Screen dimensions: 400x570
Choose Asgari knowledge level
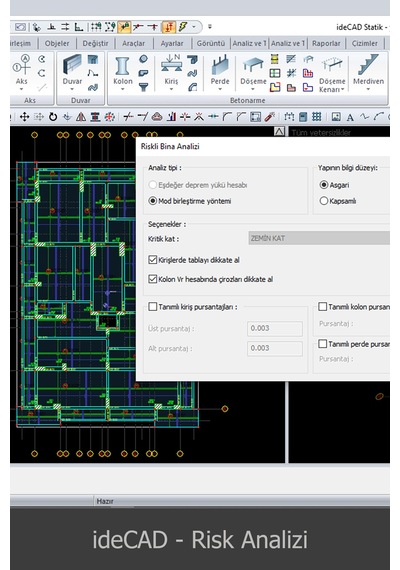tap(323, 185)
